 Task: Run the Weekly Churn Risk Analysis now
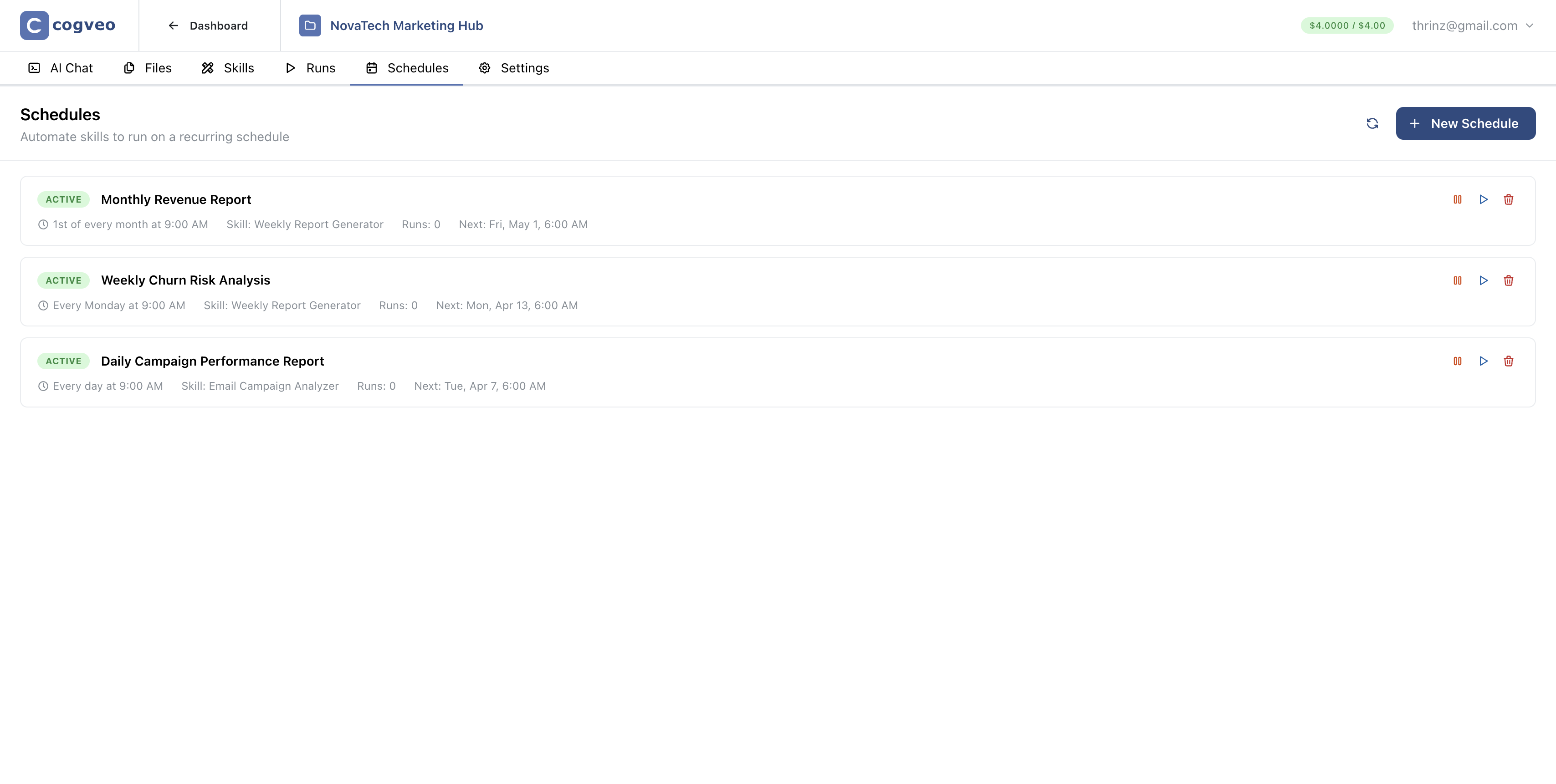[1484, 280]
